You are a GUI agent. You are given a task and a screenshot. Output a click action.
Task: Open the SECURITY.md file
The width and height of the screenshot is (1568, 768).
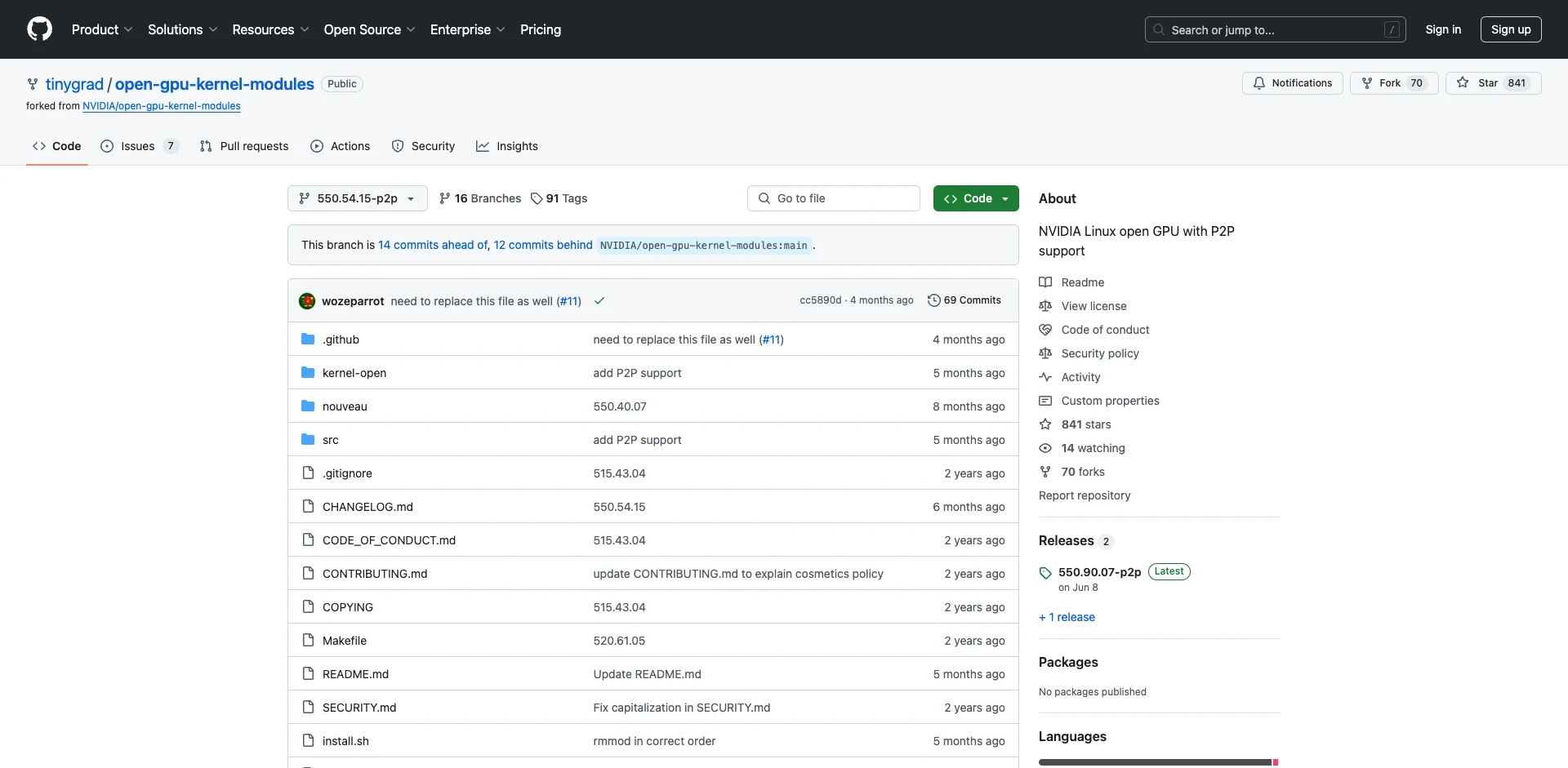click(359, 708)
